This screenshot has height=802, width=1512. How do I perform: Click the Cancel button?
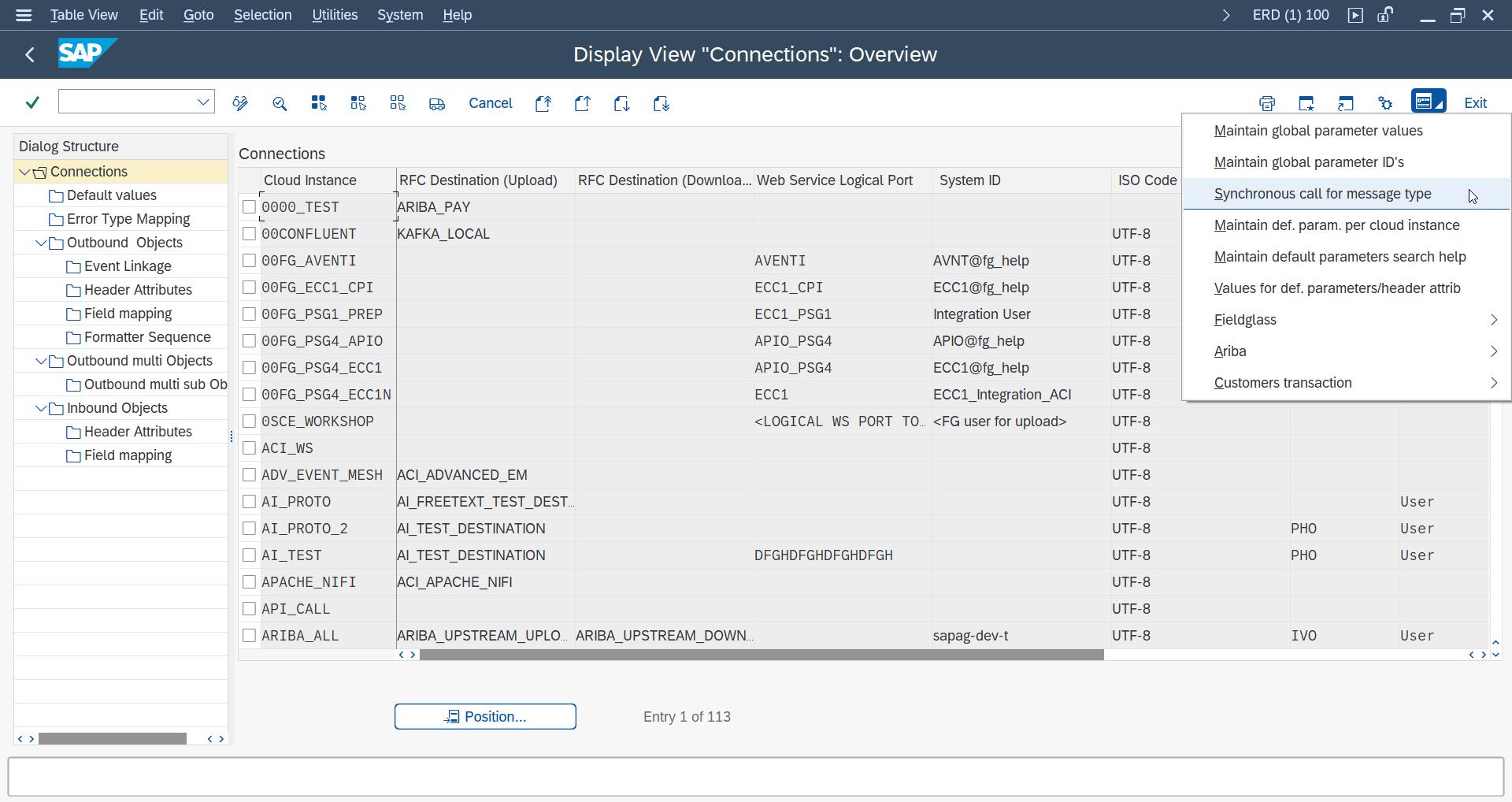490,103
